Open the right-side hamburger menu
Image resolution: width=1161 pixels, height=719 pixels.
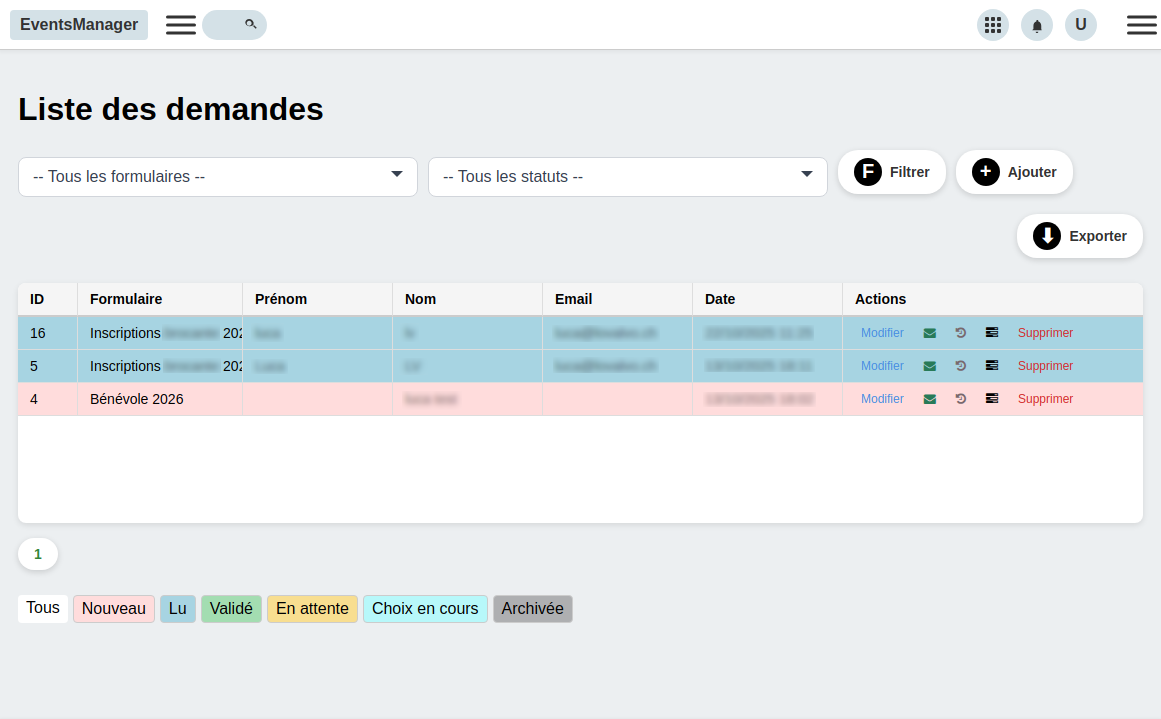click(x=1142, y=25)
